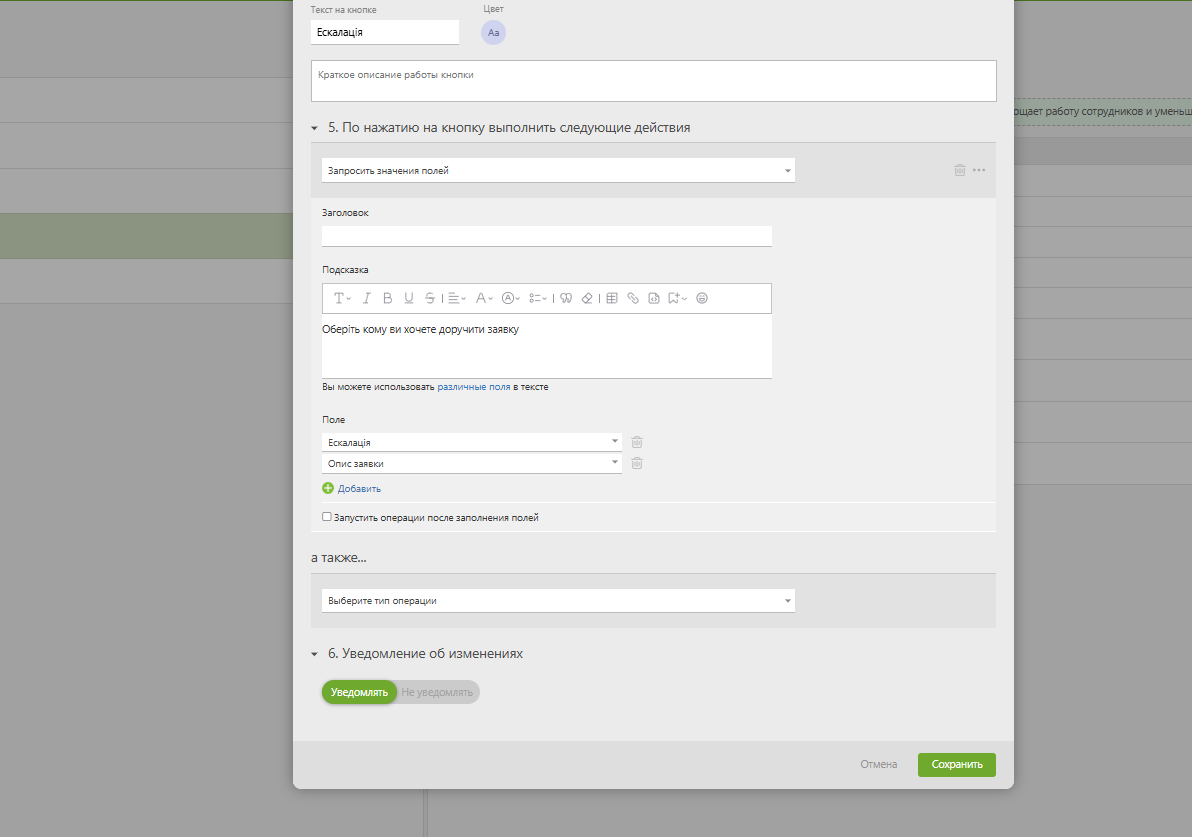Open 'Выберите тип операции' dropdown
The height and width of the screenshot is (837, 1192).
pos(558,601)
